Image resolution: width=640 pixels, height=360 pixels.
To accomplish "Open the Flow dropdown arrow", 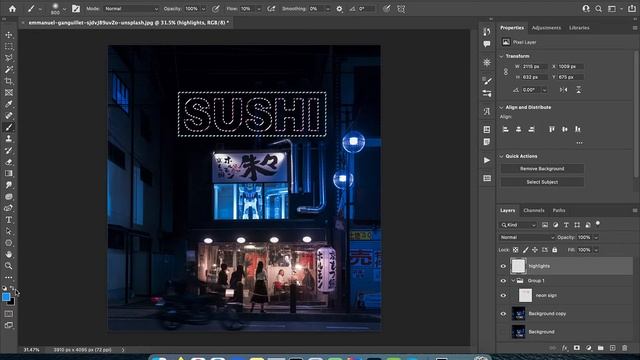I will tap(258, 9).
